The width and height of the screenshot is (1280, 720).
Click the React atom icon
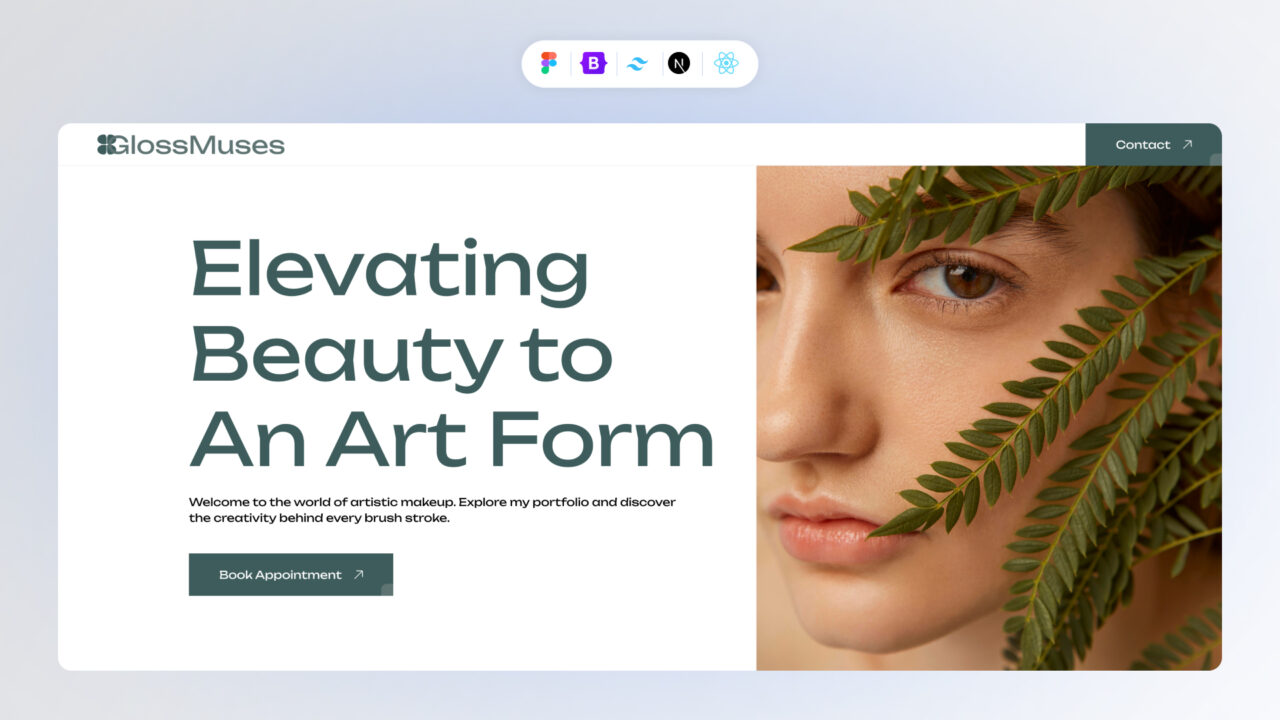point(726,63)
